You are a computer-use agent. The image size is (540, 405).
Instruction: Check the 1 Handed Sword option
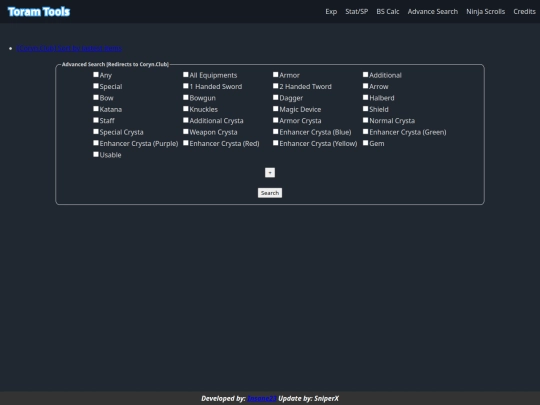point(186,86)
